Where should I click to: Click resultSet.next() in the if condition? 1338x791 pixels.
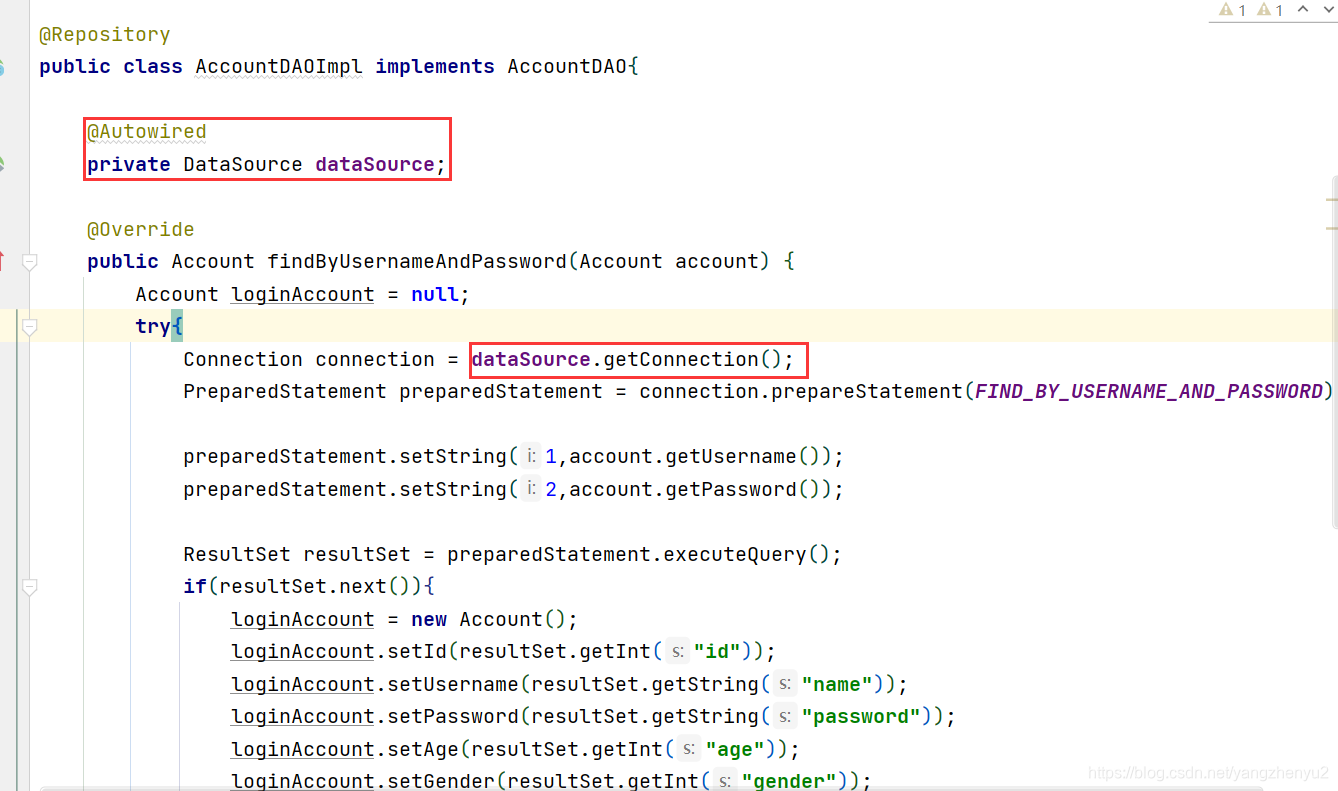point(315,587)
